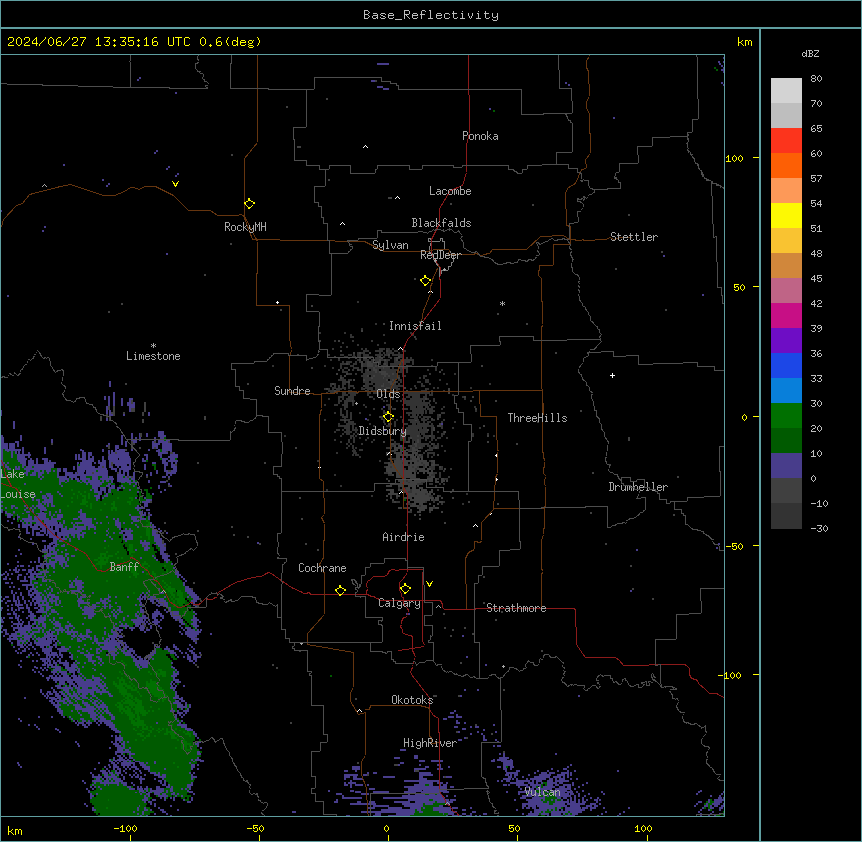Click the ThreeHills city label
862x842 pixels.
tap(537, 418)
